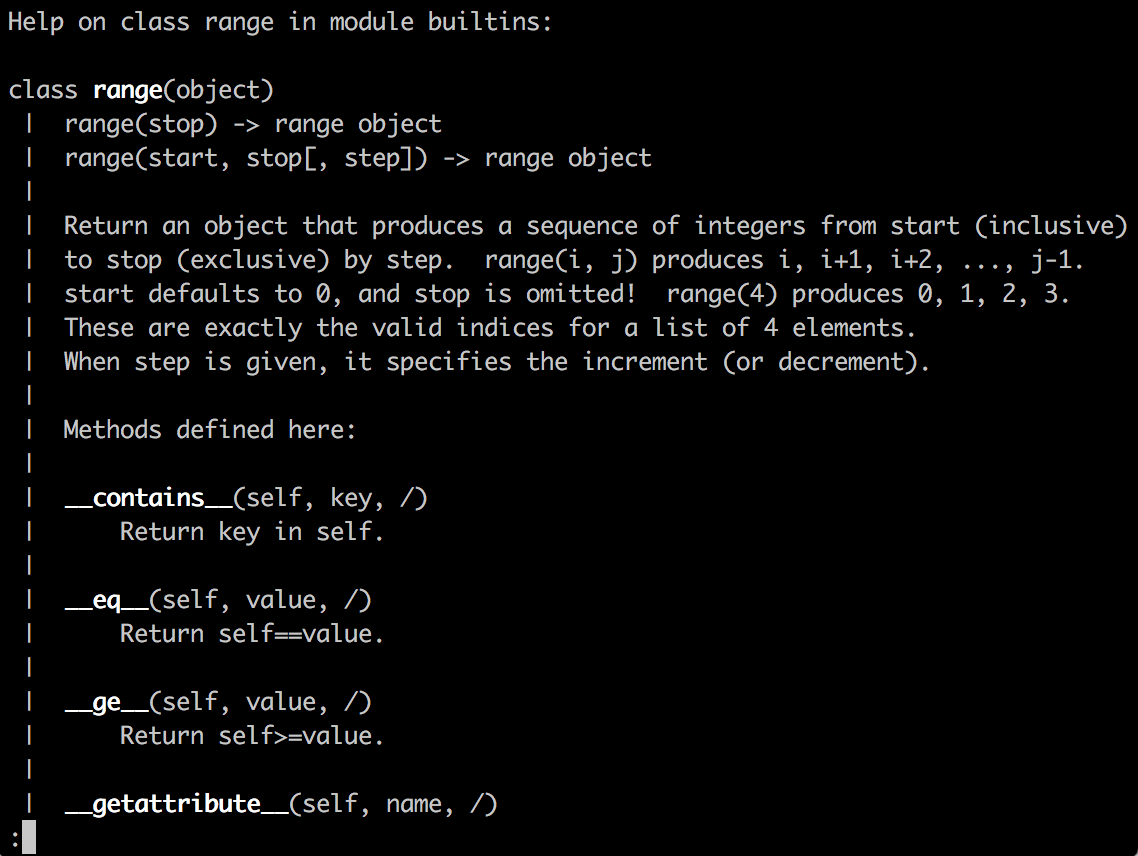1138x856 pixels.
Task: Click the 'range(stop) -> range object' signature
Action: coord(252,124)
